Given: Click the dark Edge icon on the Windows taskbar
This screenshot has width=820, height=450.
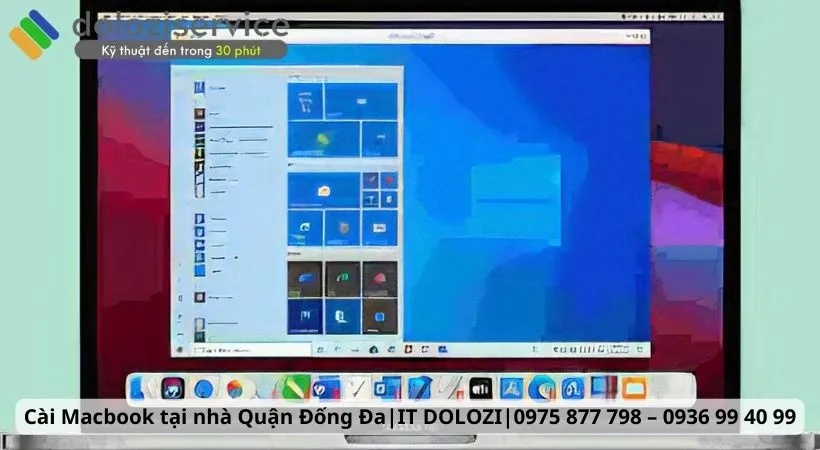Looking at the screenshot, I should 373,350.
